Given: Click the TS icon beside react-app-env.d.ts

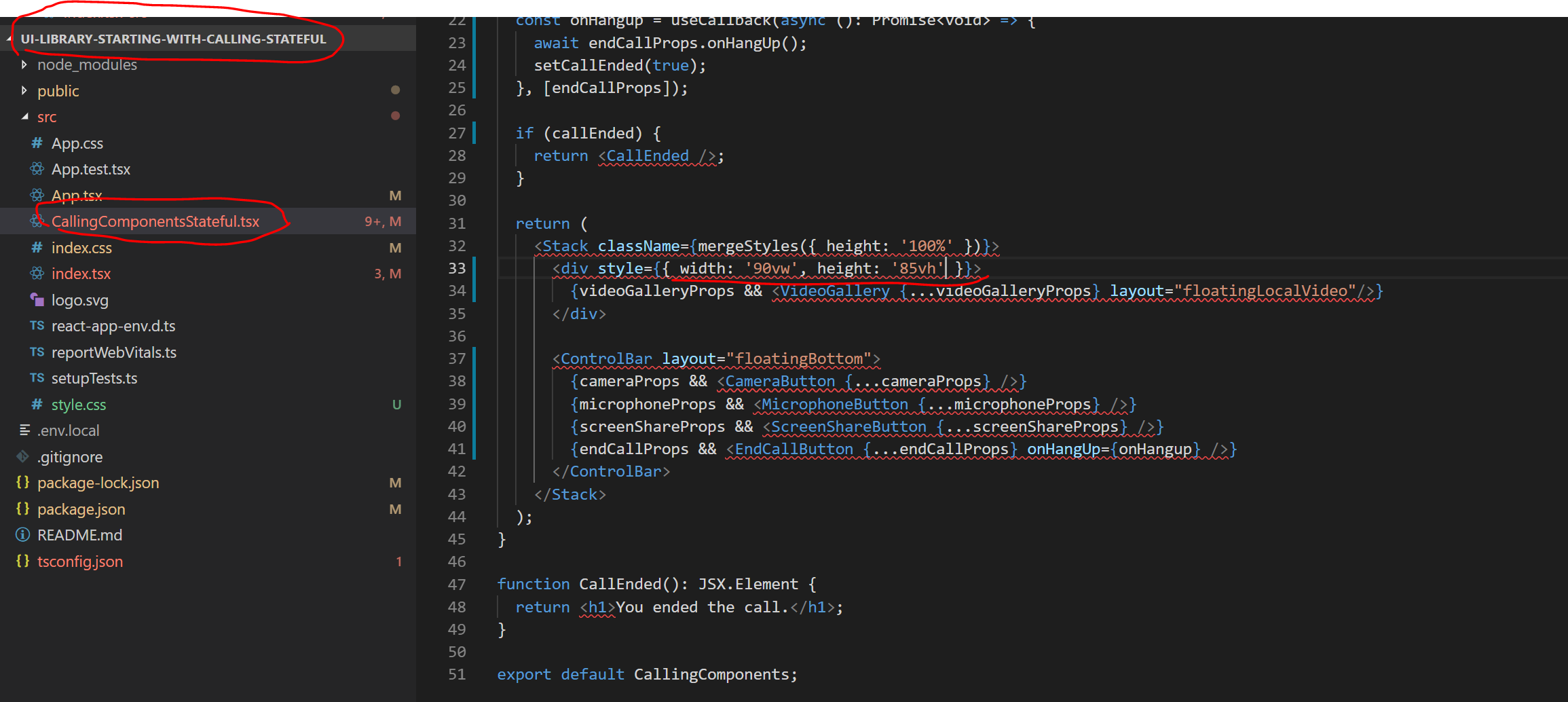Looking at the screenshot, I should coord(37,326).
